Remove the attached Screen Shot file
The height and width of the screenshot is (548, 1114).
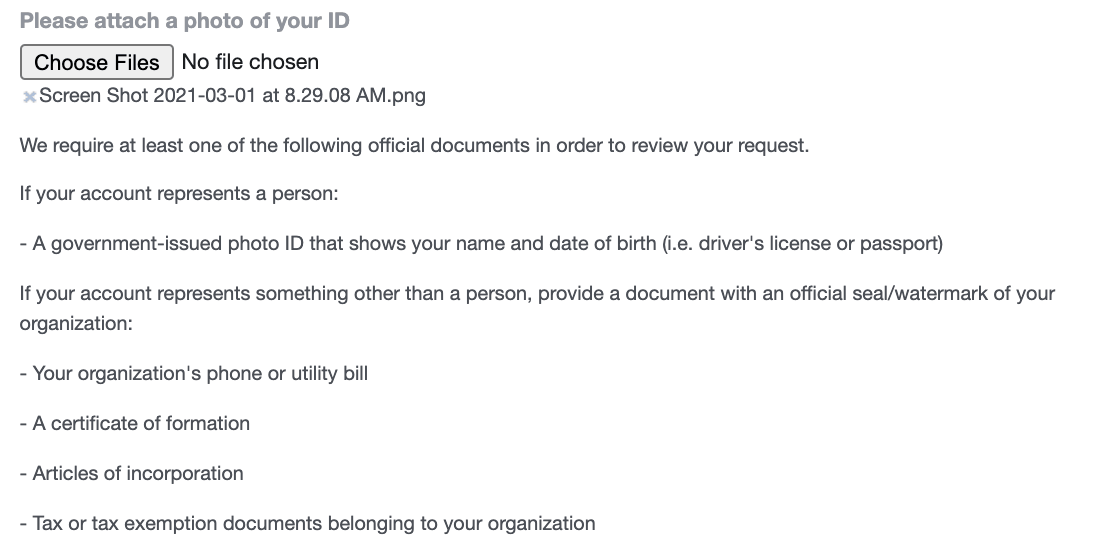29,97
